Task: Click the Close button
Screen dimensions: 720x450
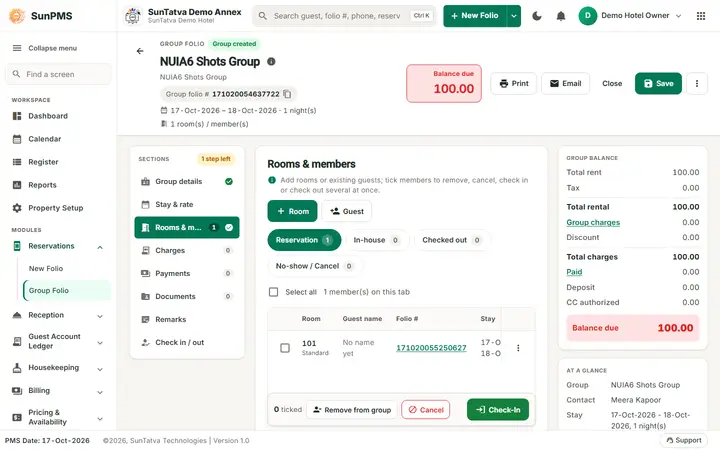Action: [612, 84]
